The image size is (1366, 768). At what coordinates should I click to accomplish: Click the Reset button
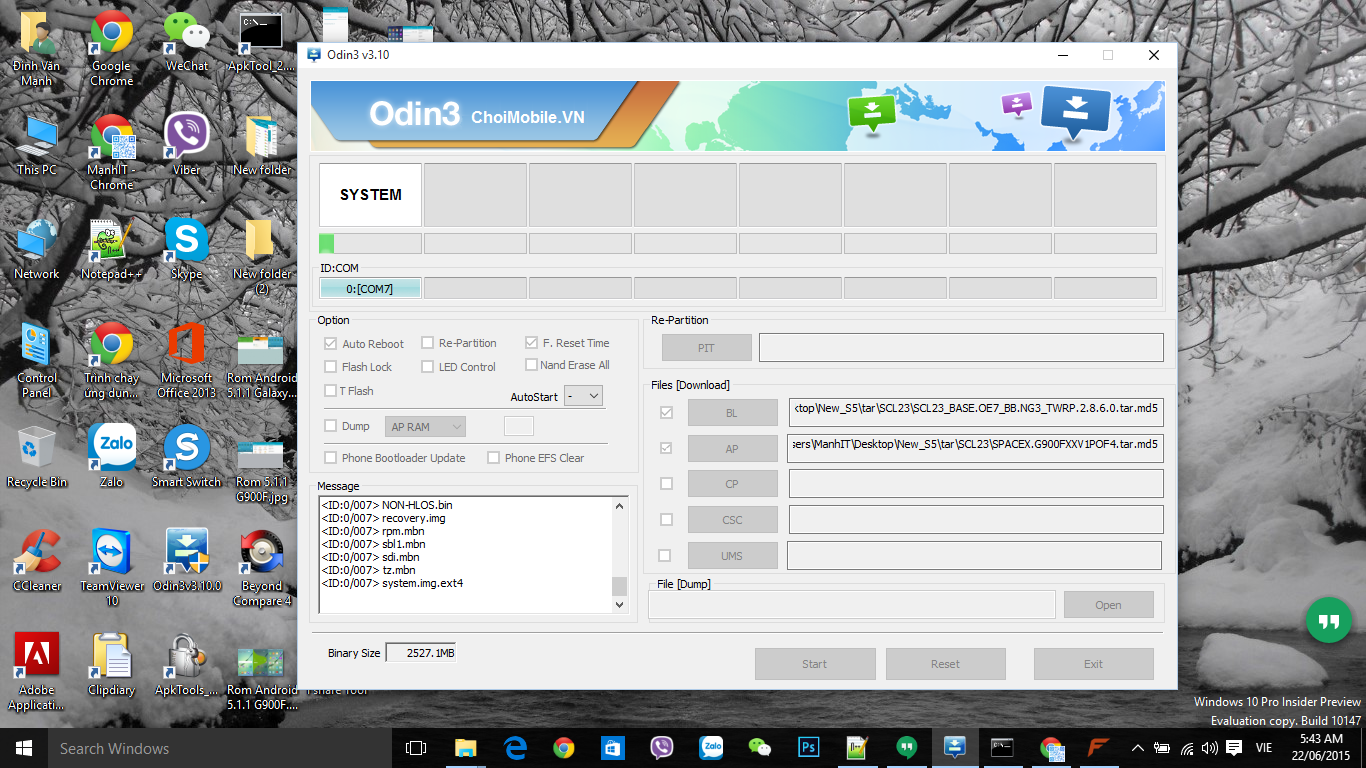pos(945,664)
